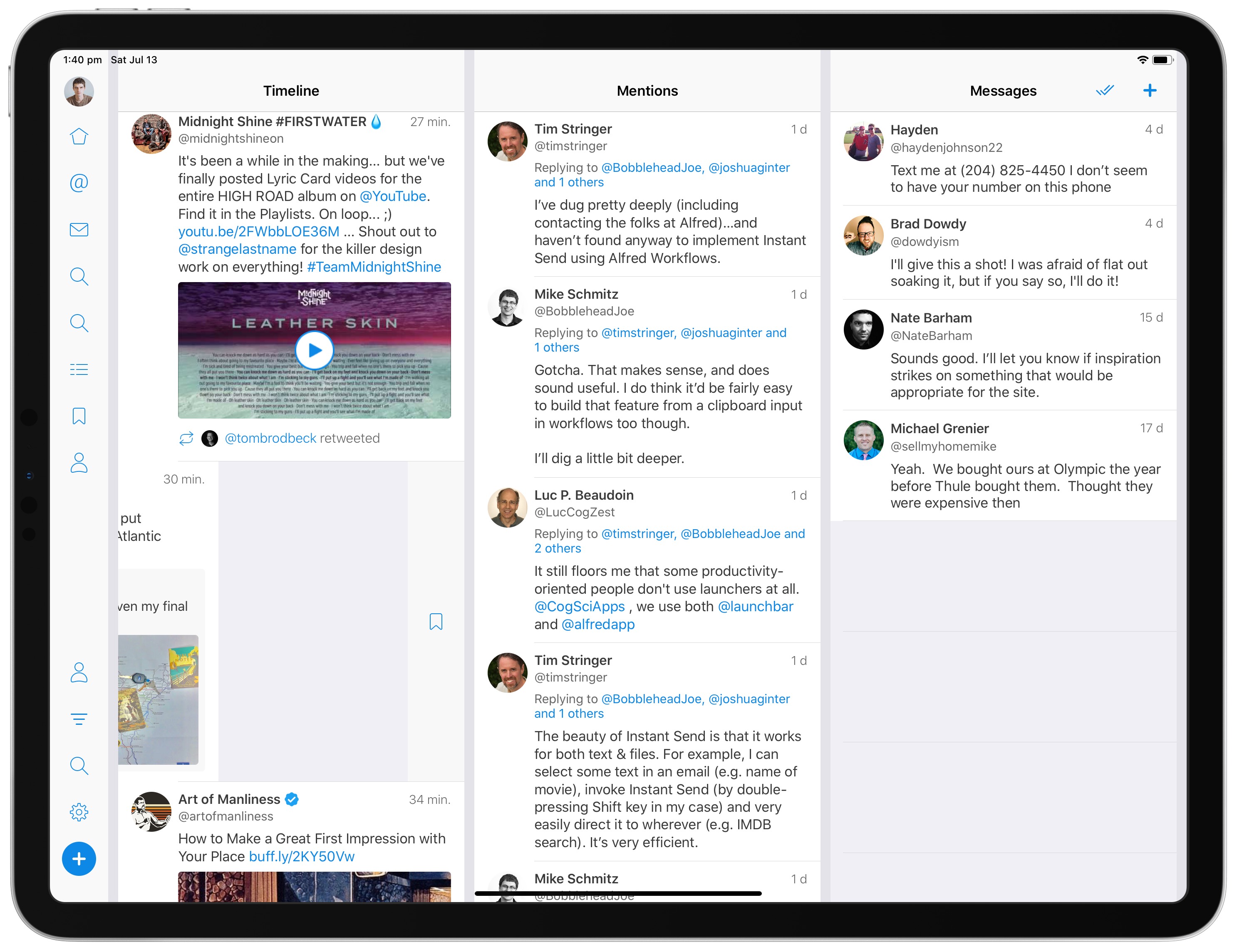1237x952 pixels.
Task: Click the home indicator bar at screen bottom
Action: [618, 893]
